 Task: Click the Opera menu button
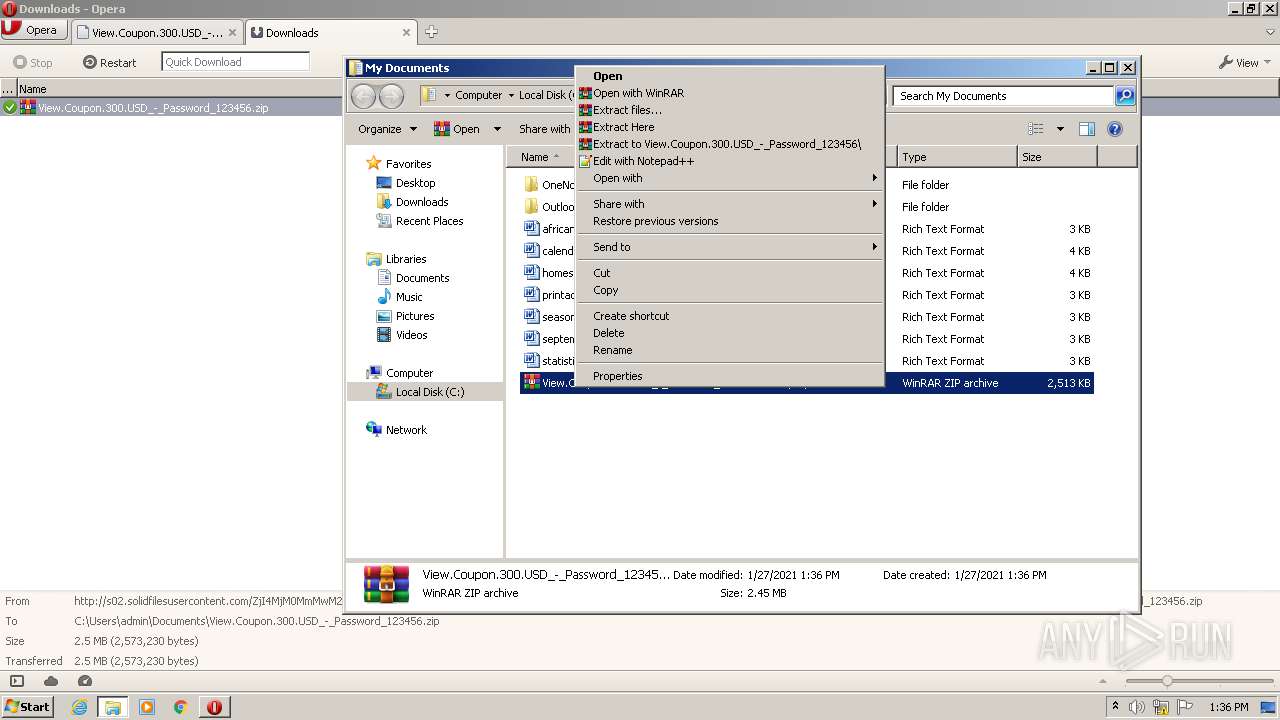coord(35,30)
